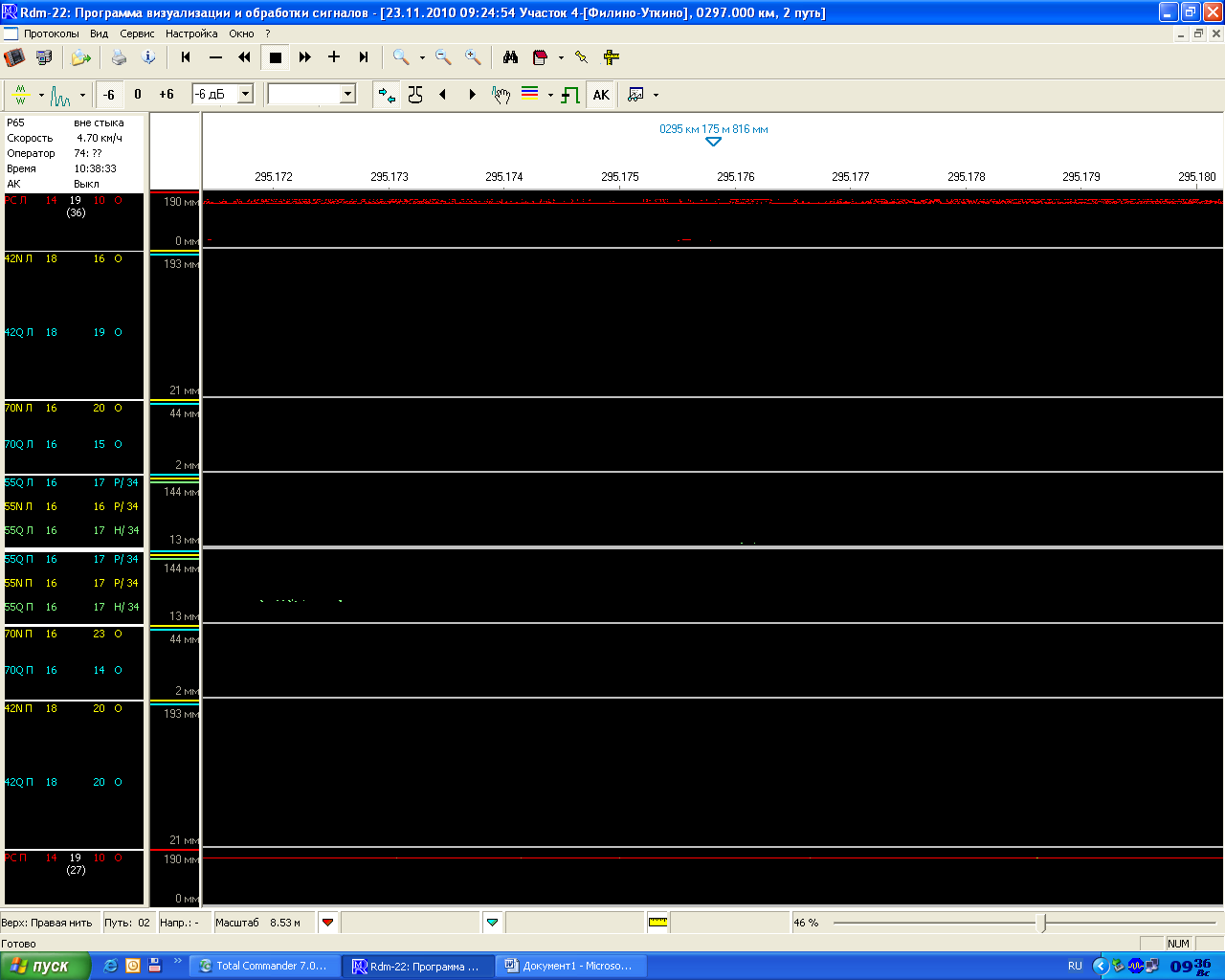This screenshot has width=1225, height=980.
Task: Click the pin marker tool icon
Action: (582, 57)
